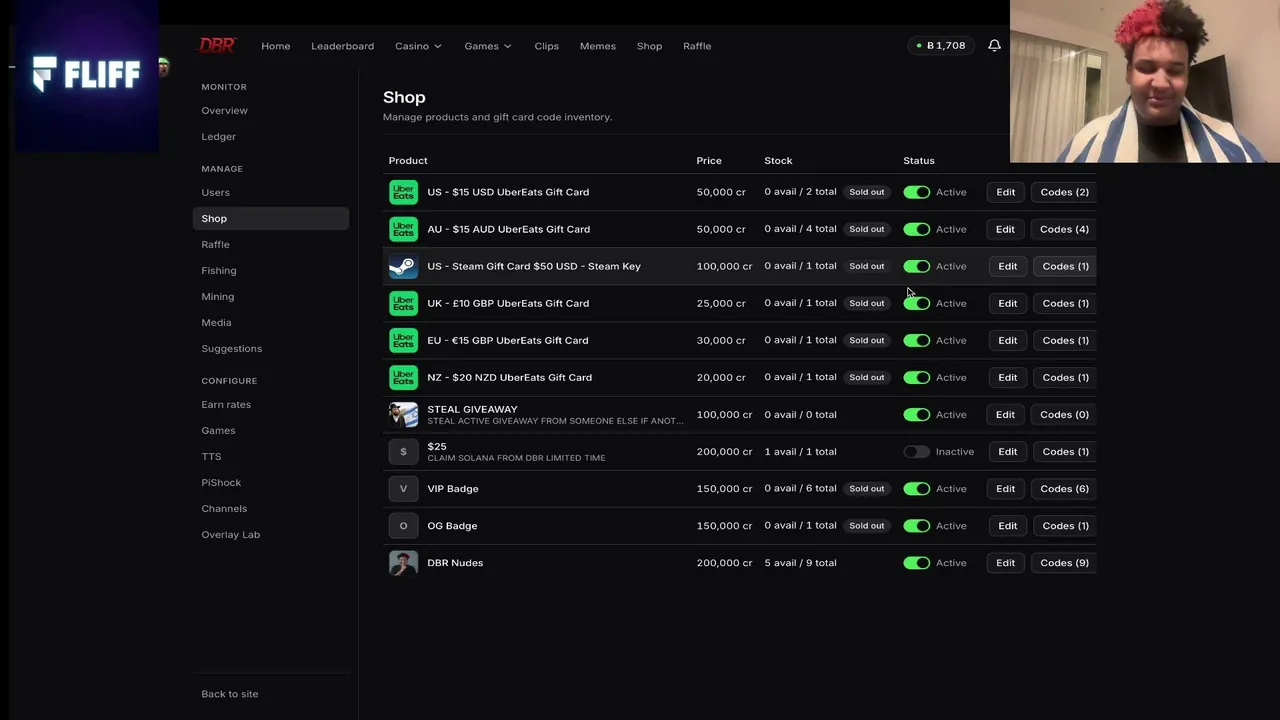Open Codes (6) for VIP Badge
This screenshot has height=720, width=1280.
[x=1064, y=488]
